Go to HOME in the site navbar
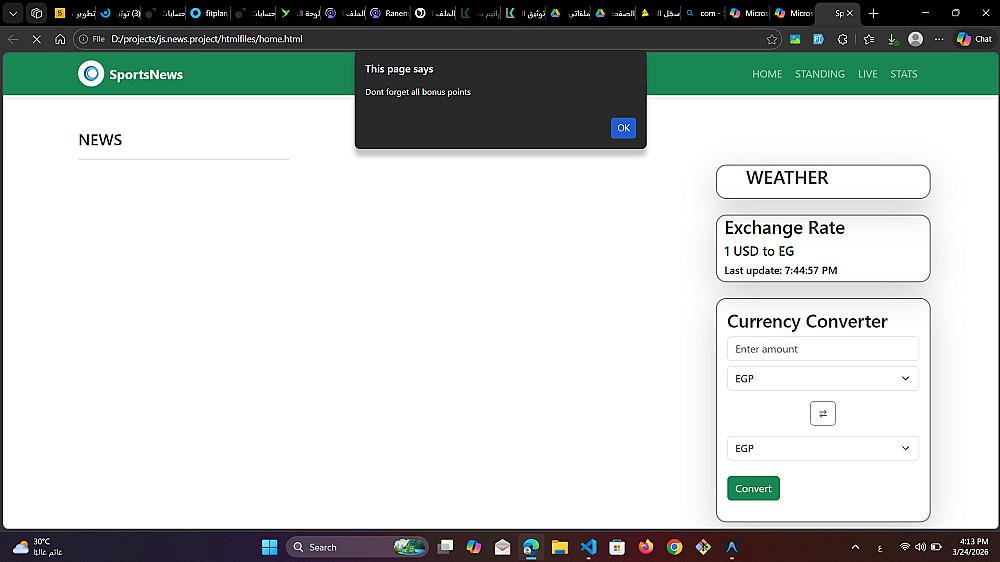 click(x=767, y=74)
